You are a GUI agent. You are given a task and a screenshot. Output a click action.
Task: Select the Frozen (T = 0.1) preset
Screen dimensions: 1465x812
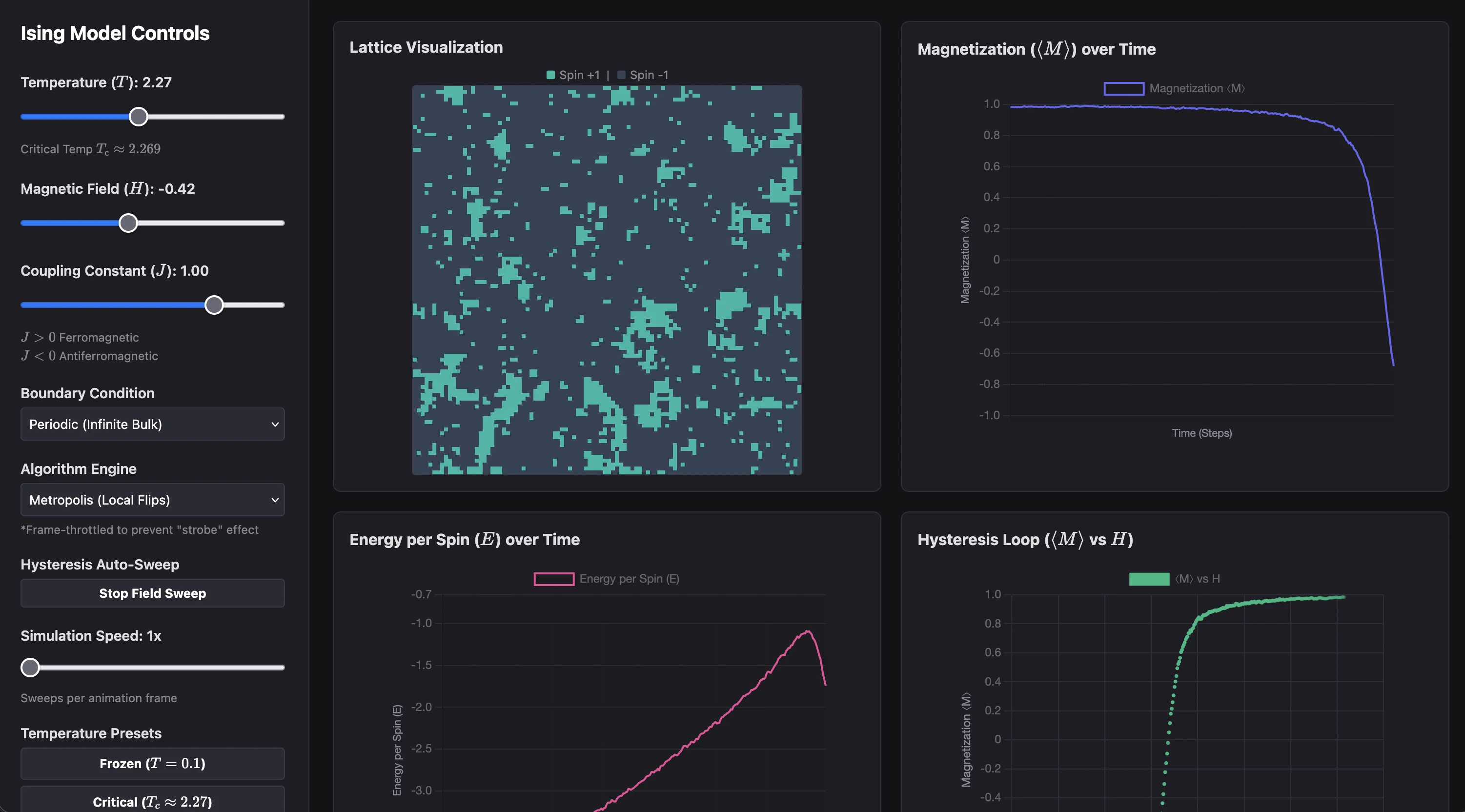pos(152,763)
